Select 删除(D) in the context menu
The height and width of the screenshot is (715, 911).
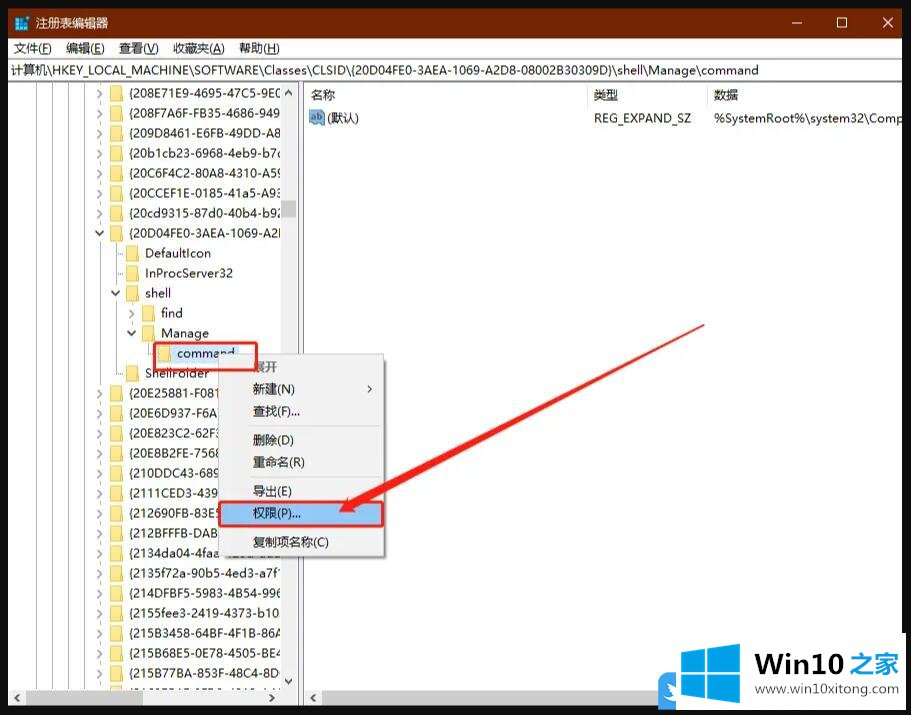click(x=301, y=440)
